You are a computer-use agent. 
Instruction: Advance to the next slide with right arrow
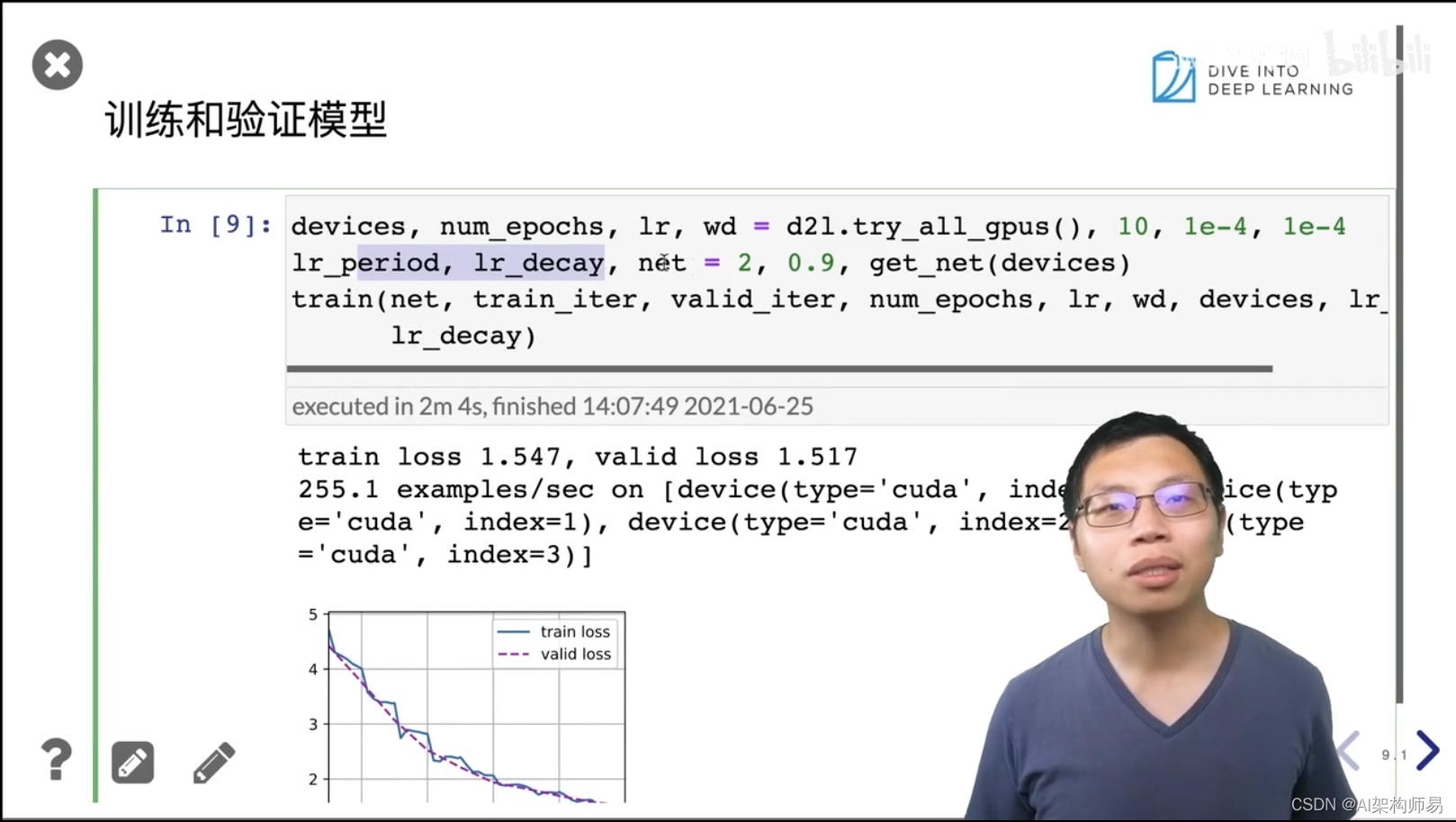click(x=1427, y=750)
